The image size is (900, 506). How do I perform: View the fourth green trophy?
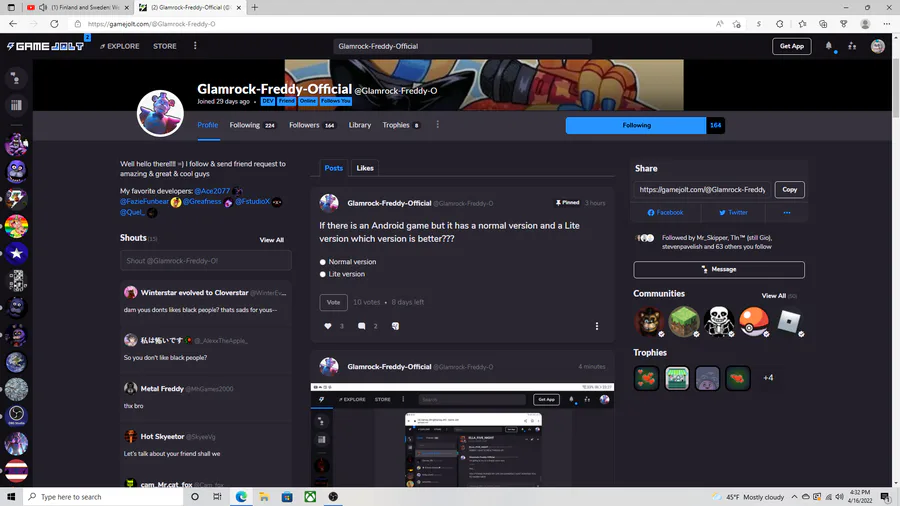point(738,378)
